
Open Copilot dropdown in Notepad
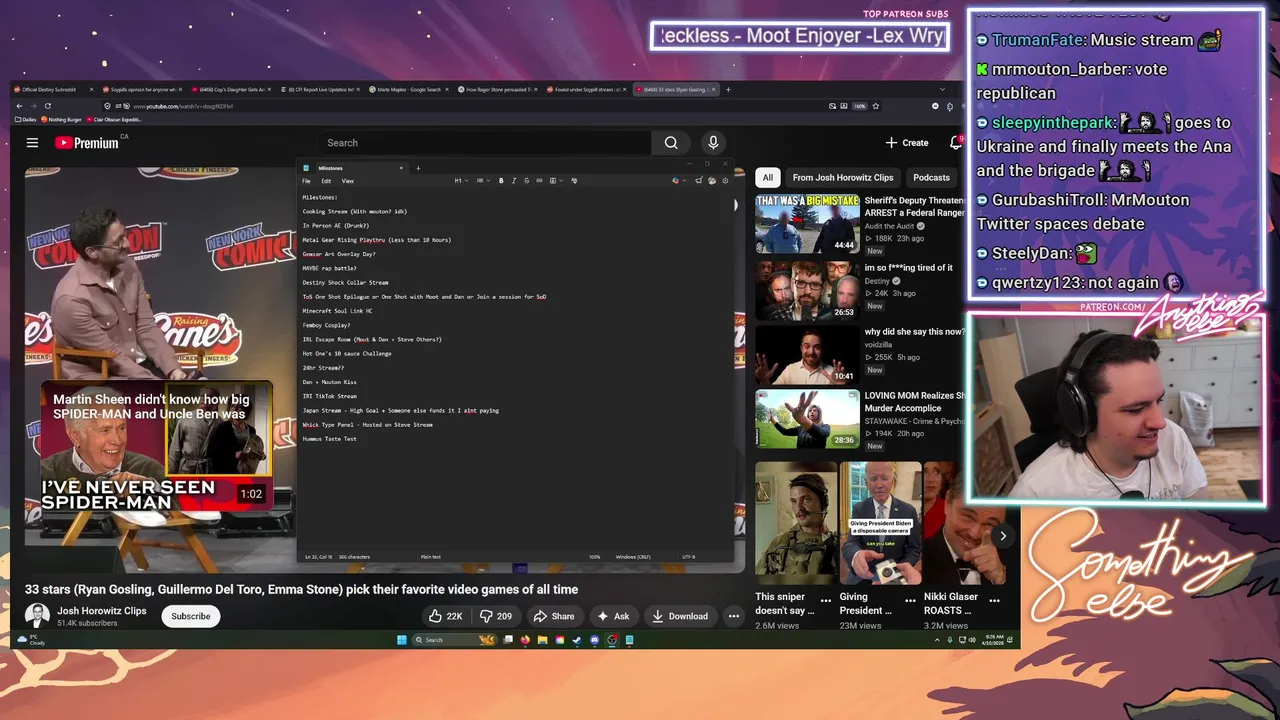point(679,181)
